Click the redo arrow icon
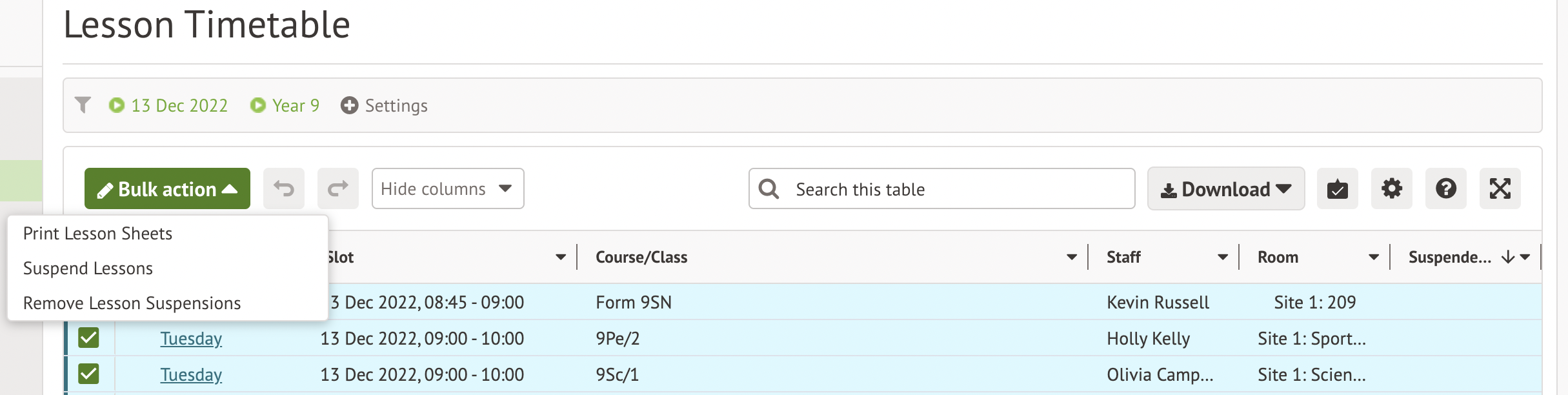 coord(337,188)
